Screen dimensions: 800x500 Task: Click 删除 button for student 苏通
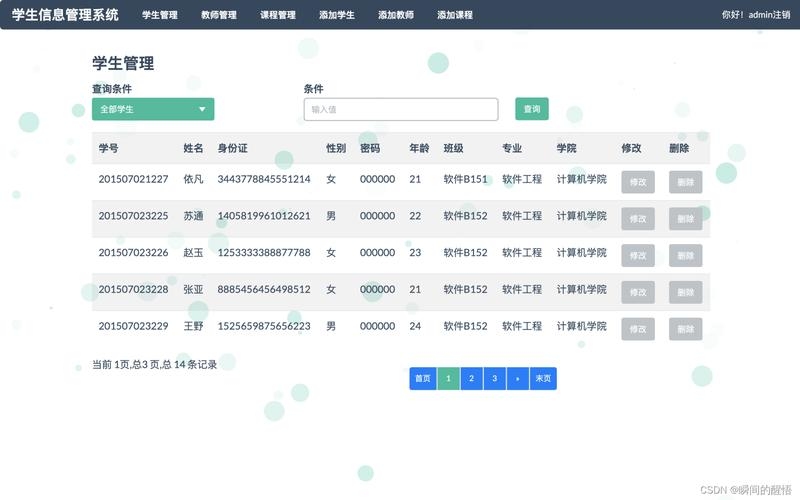point(685,219)
